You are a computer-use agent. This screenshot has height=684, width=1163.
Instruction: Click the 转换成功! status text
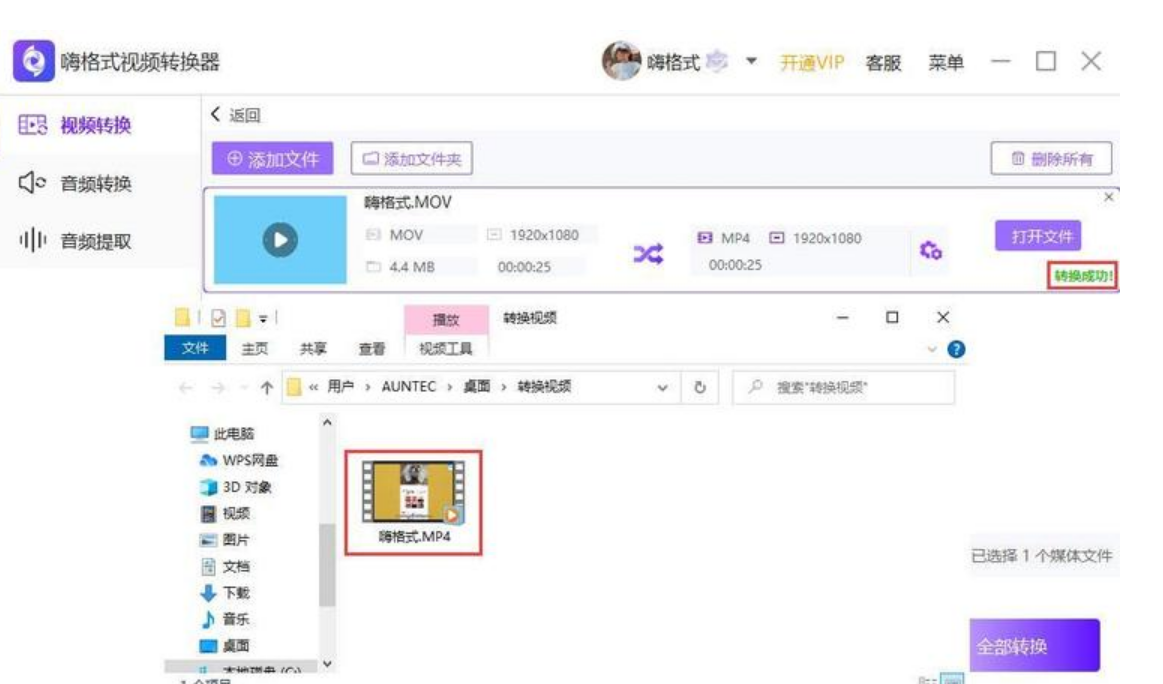coord(1082,276)
